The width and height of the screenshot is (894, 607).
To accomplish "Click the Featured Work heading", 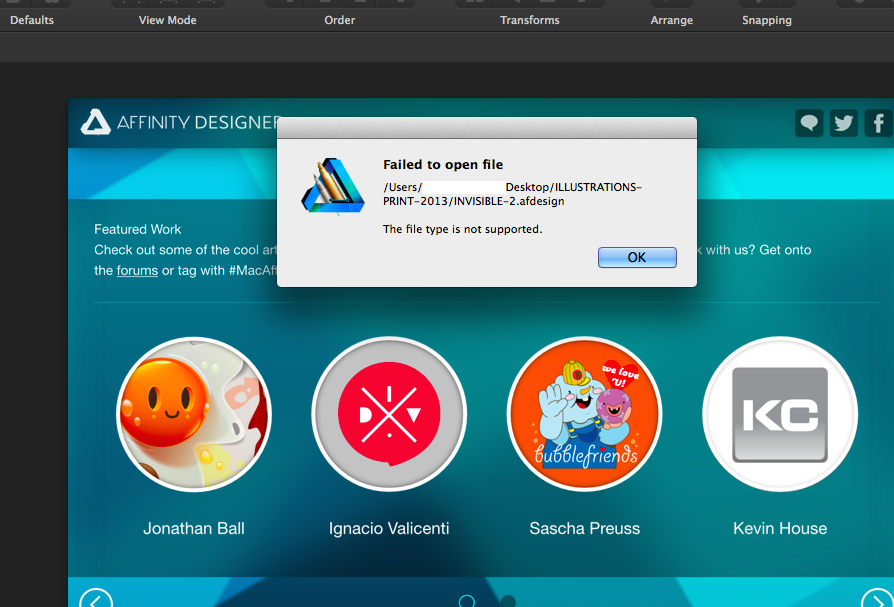I will click(x=137, y=229).
